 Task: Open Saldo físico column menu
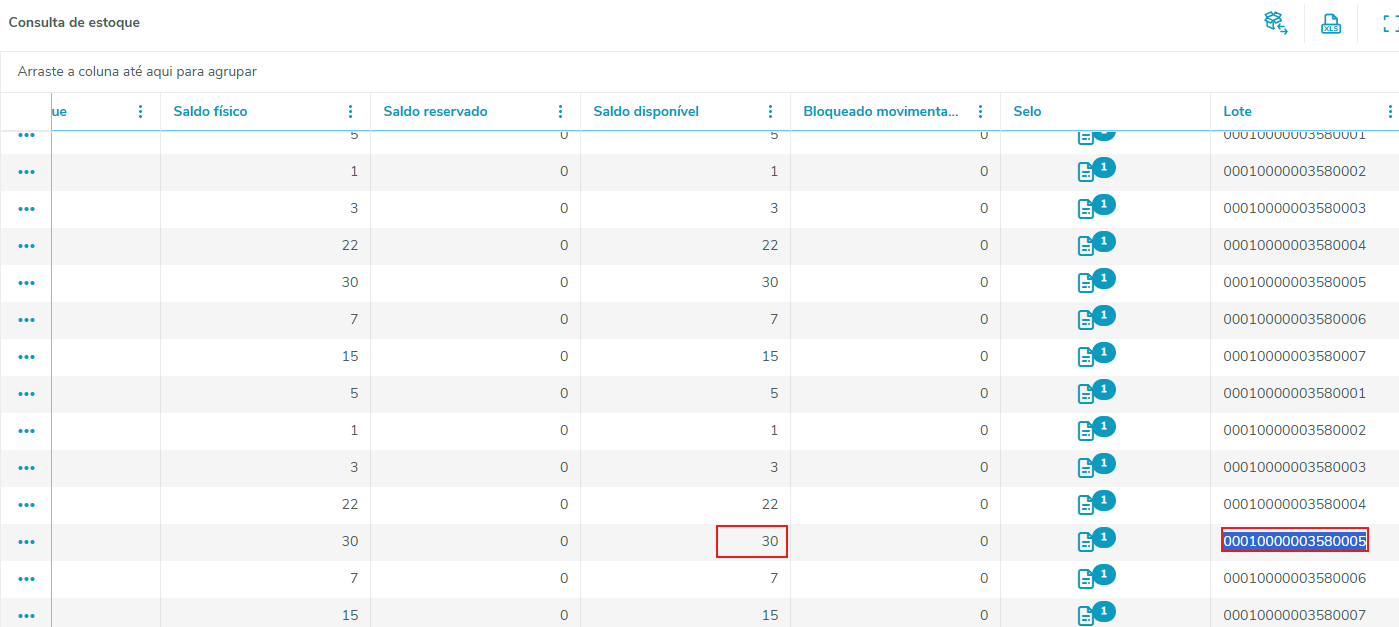(x=350, y=112)
